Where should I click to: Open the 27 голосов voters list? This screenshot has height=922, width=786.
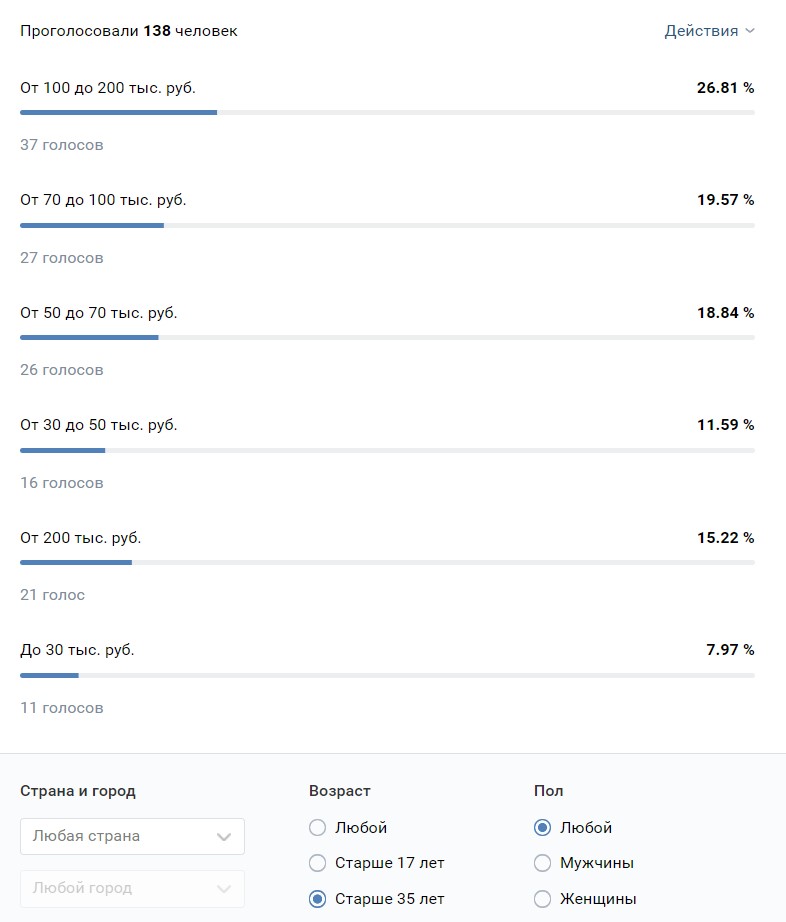pos(62,258)
